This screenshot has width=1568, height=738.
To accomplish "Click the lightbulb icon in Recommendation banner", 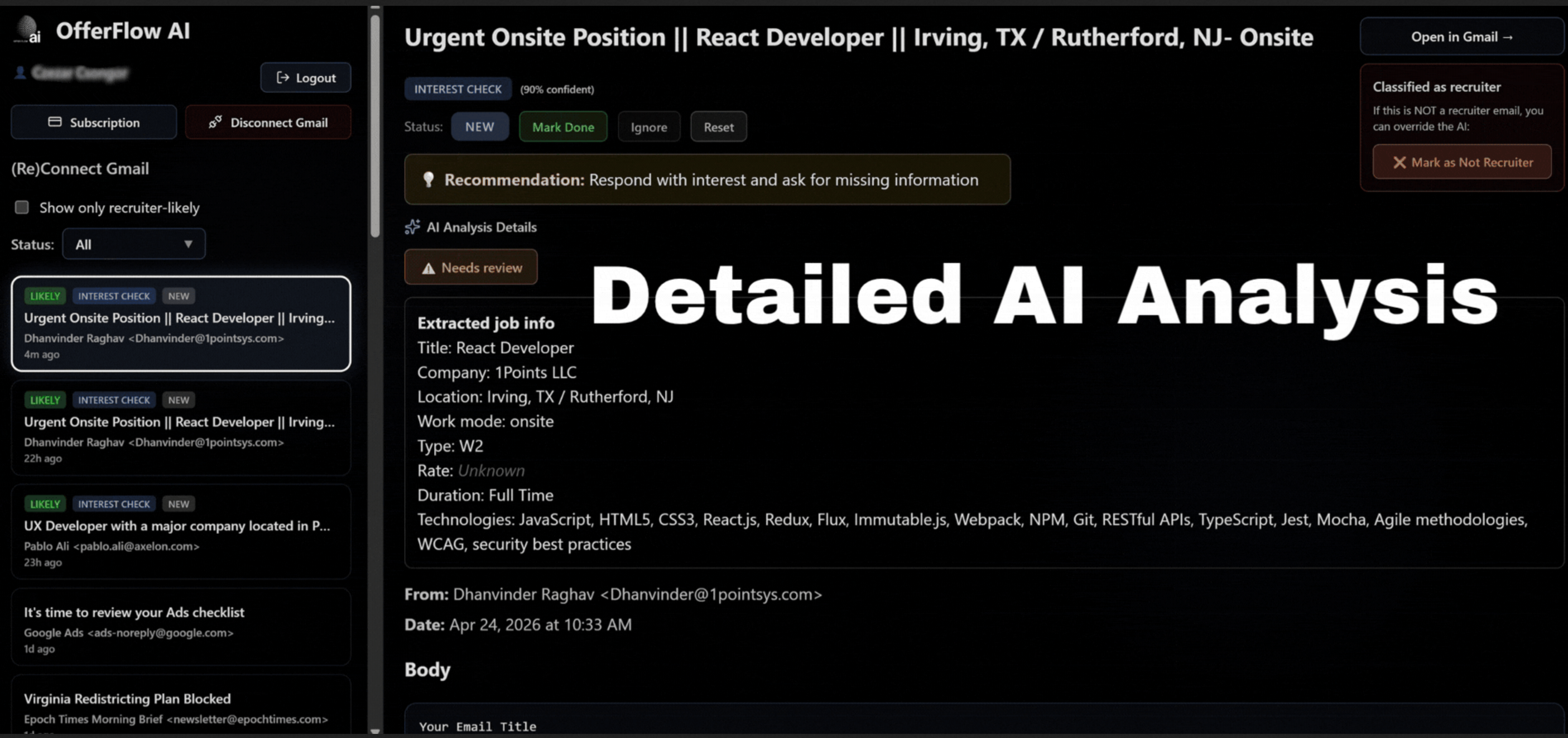I will (428, 180).
